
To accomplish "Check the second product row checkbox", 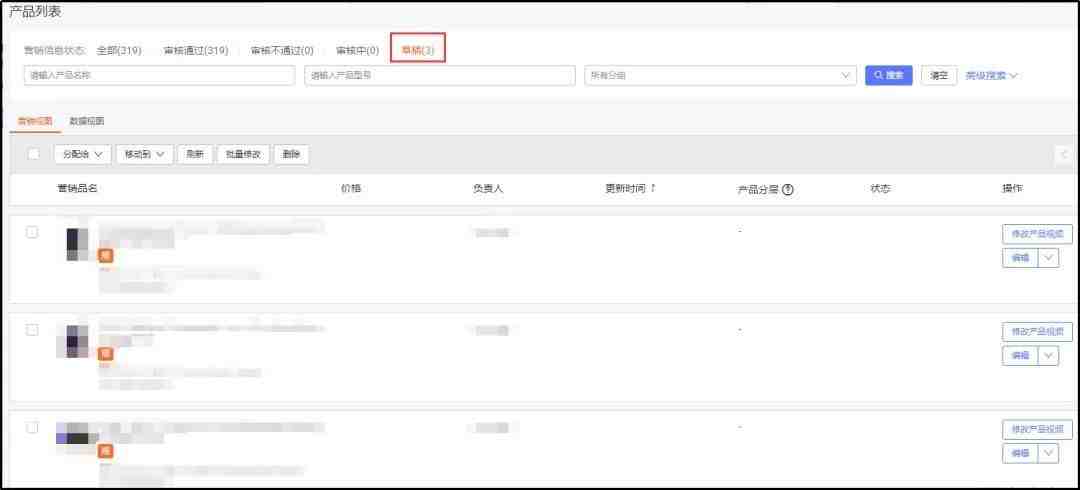I will [32, 330].
